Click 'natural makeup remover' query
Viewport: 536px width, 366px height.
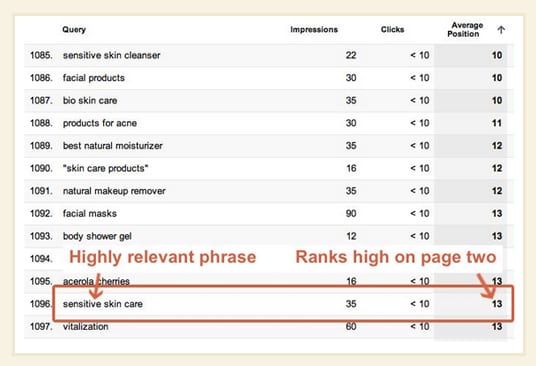point(114,191)
